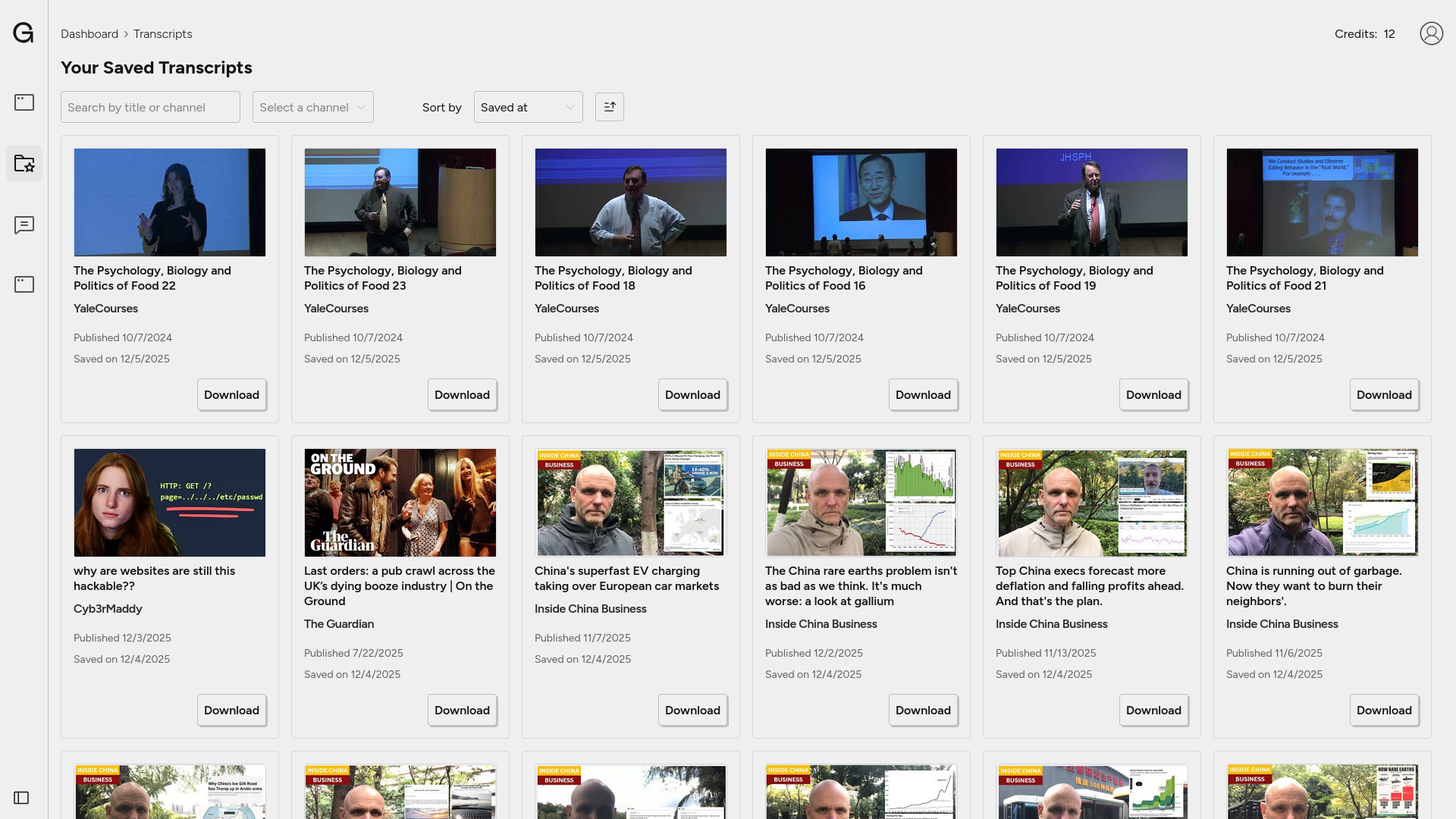The width and height of the screenshot is (1456, 819).
Task: Click the G logo in the sidebar
Action: [x=24, y=33]
